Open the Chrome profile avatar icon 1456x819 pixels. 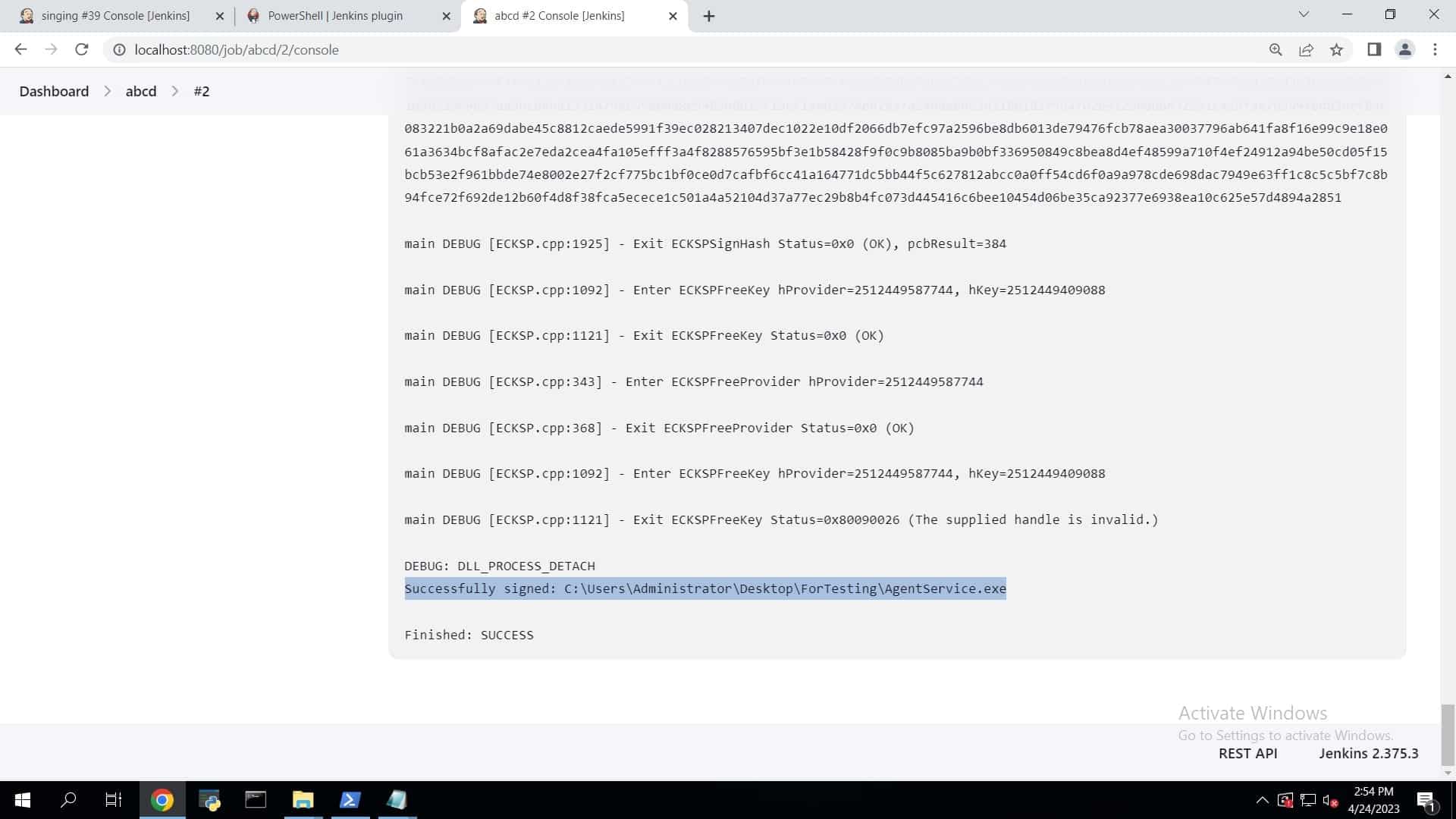[x=1404, y=49]
